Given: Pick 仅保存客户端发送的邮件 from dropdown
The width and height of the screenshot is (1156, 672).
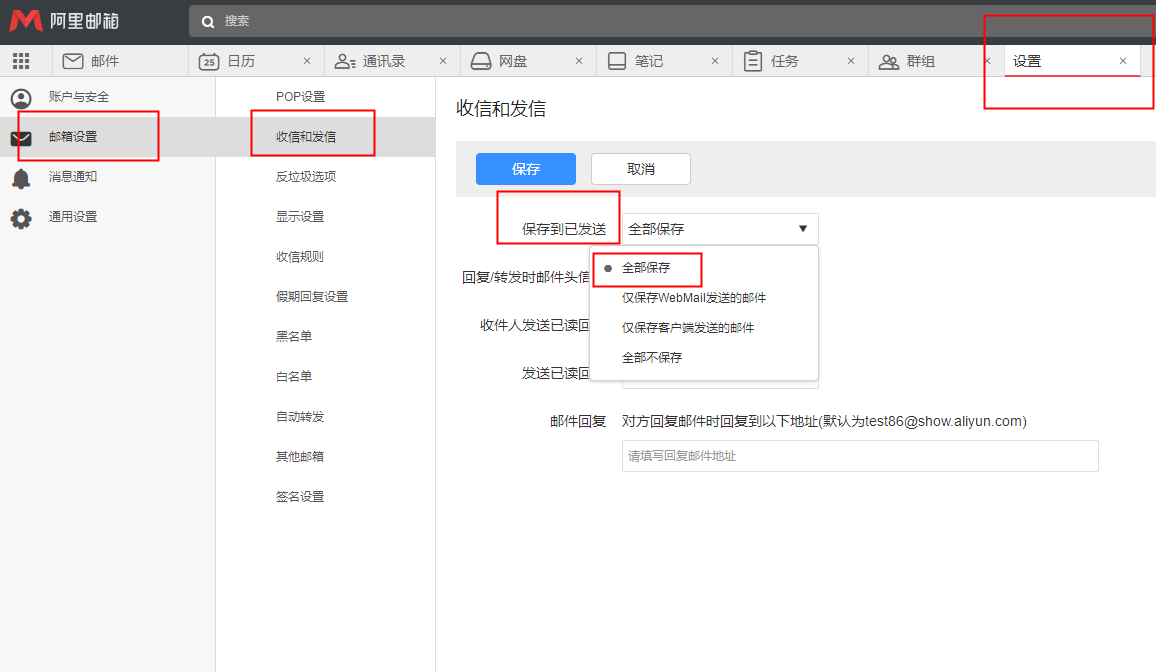Looking at the screenshot, I should pos(688,328).
